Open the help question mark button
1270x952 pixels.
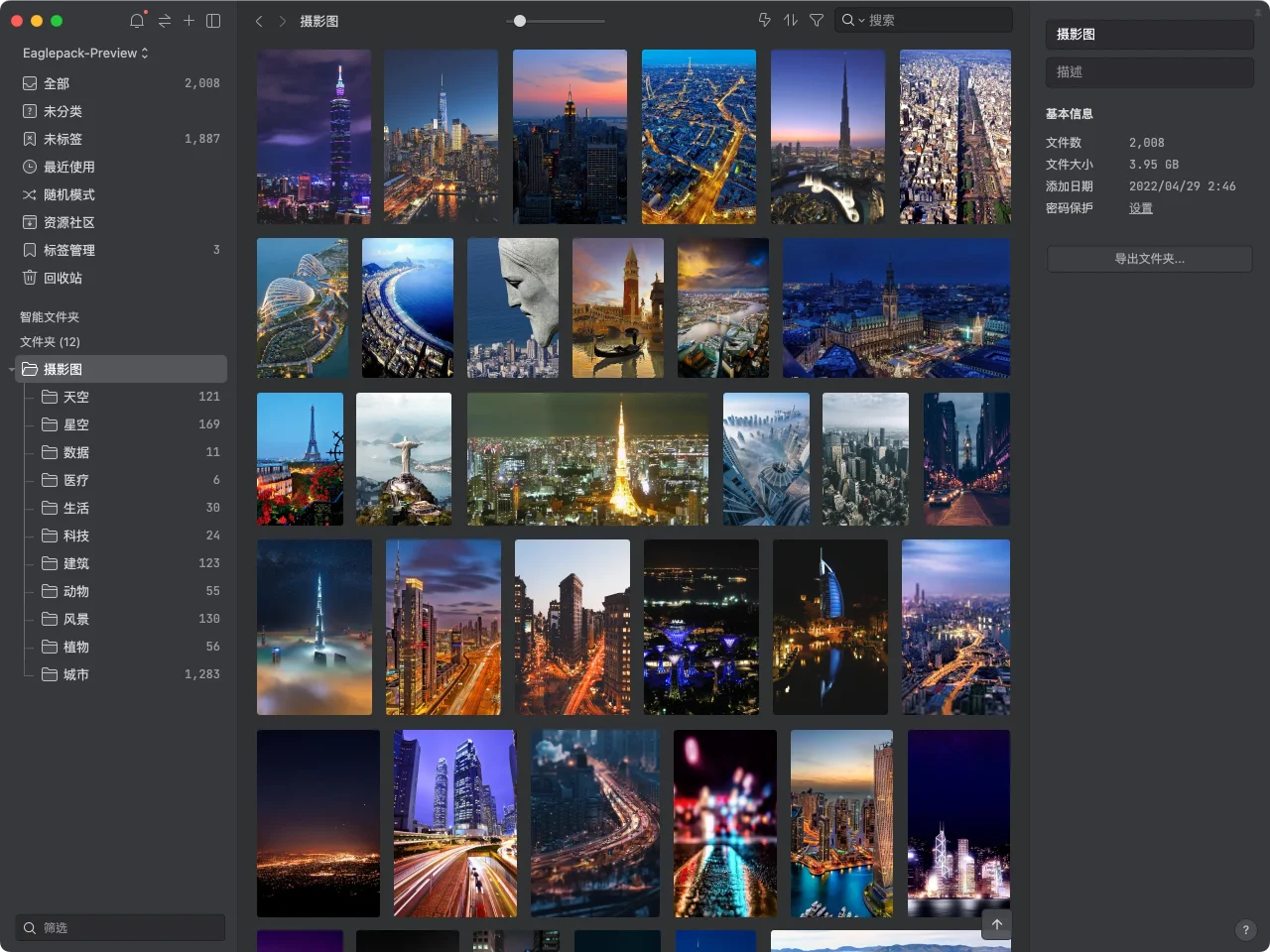click(1245, 930)
